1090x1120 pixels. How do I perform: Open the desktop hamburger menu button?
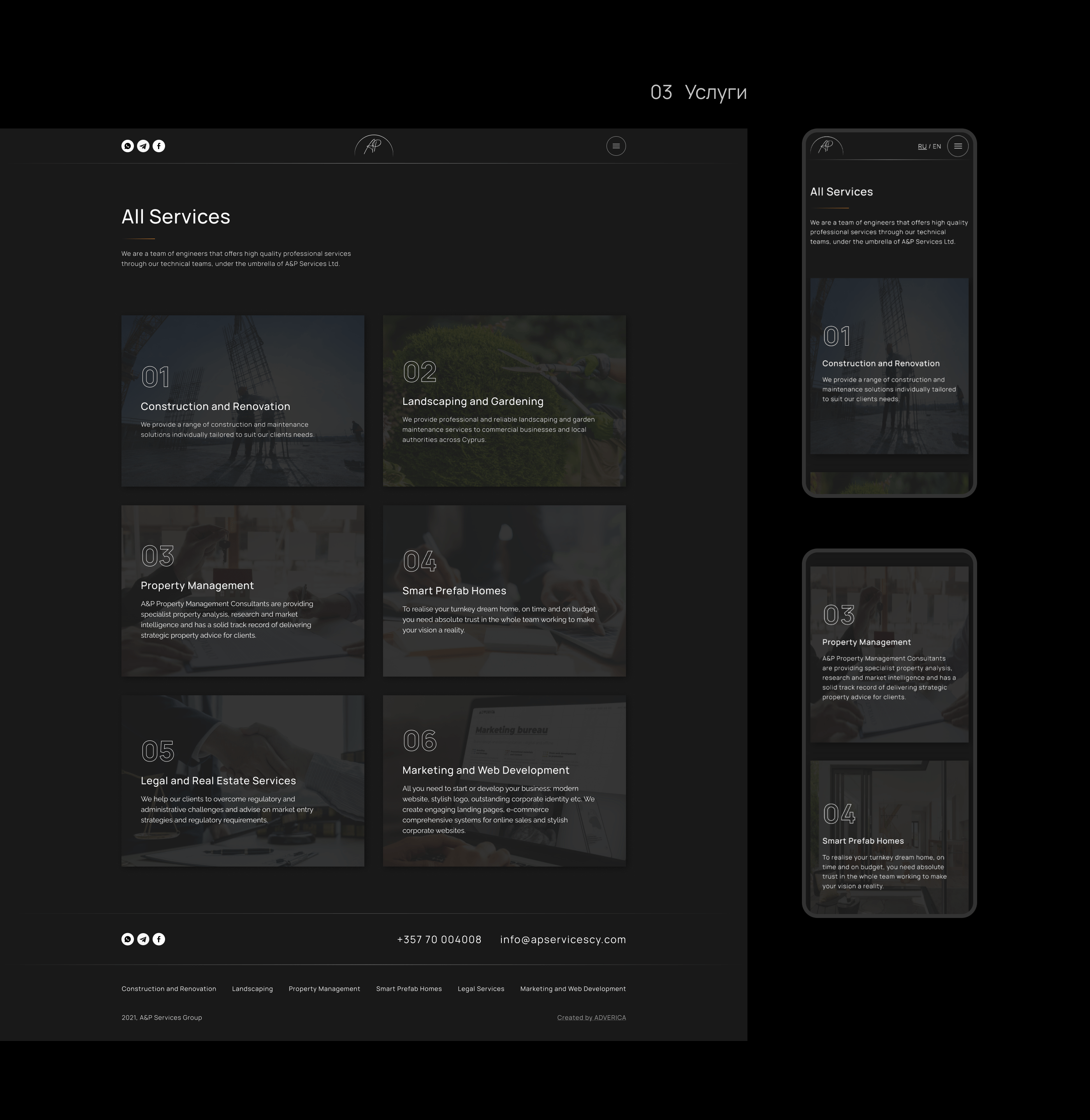[616, 146]
